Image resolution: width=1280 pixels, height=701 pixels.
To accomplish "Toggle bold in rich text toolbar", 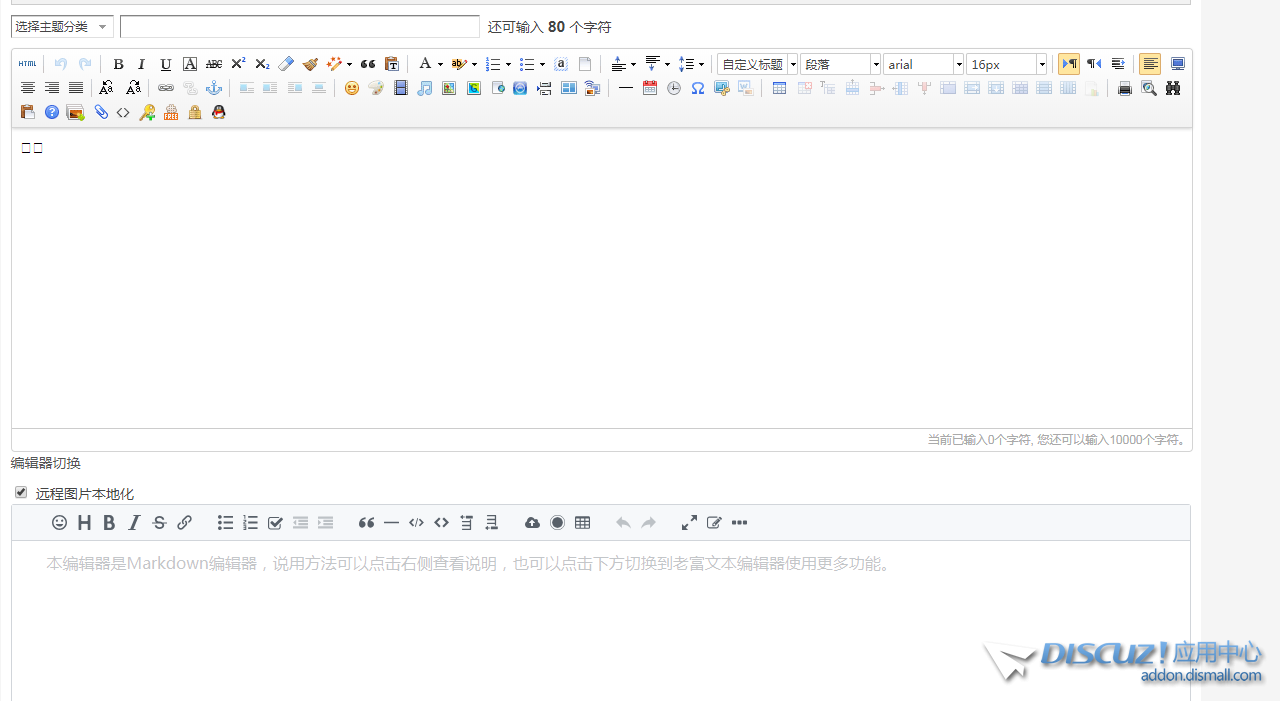I will (118, 64).
